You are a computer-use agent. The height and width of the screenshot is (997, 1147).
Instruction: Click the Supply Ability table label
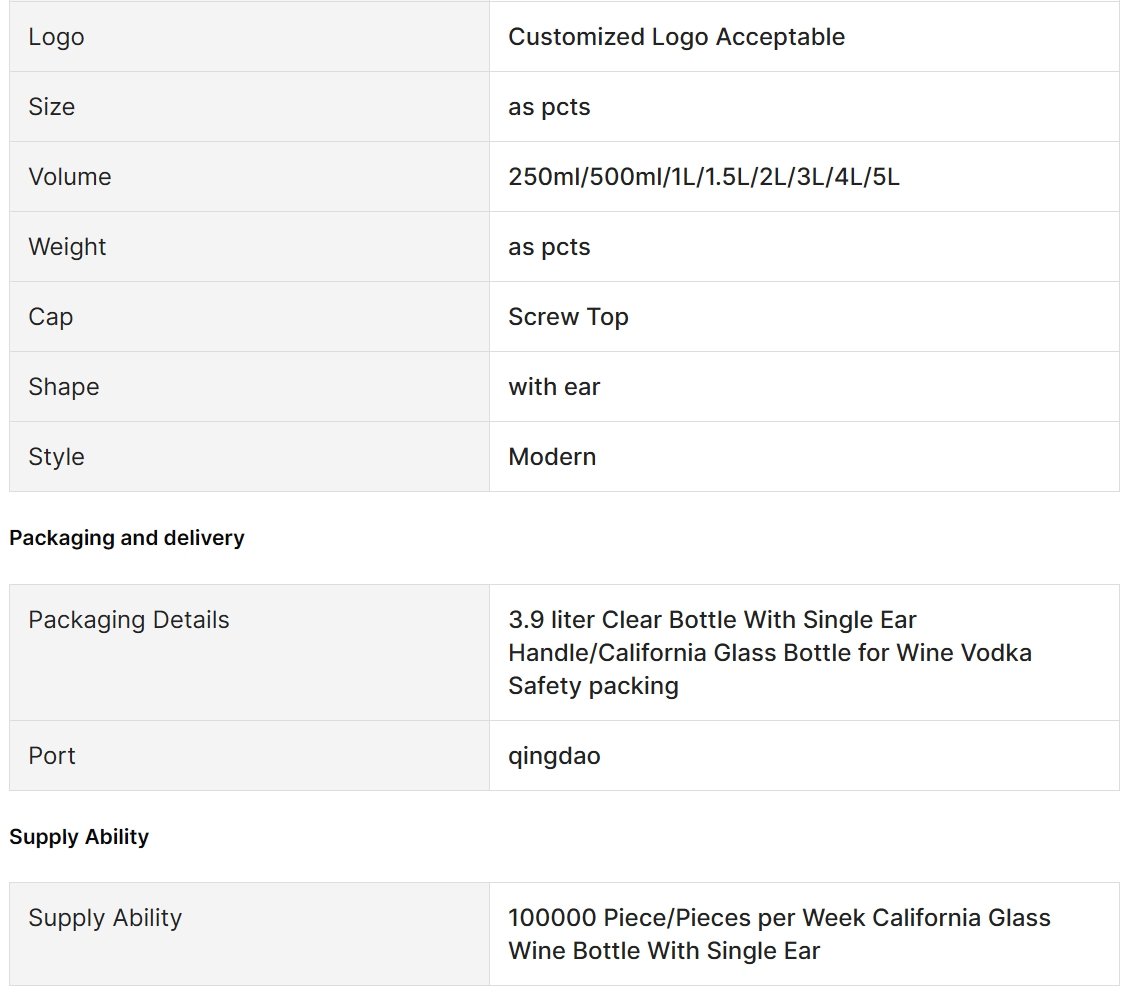pos(105,918)
